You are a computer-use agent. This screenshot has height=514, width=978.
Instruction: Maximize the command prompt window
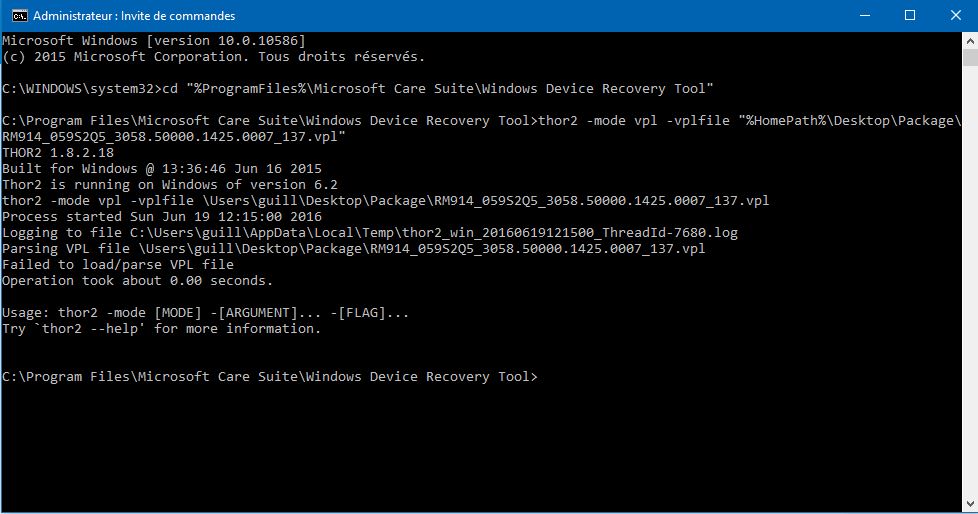click(x=910, y=16)
